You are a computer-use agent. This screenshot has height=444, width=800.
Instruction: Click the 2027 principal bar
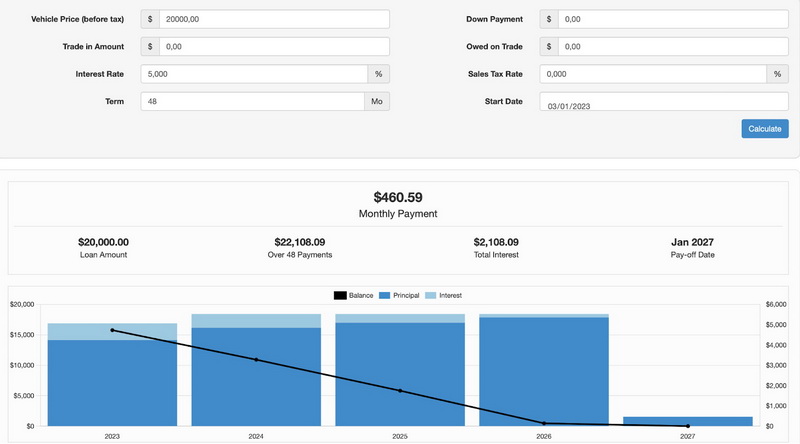688,421
